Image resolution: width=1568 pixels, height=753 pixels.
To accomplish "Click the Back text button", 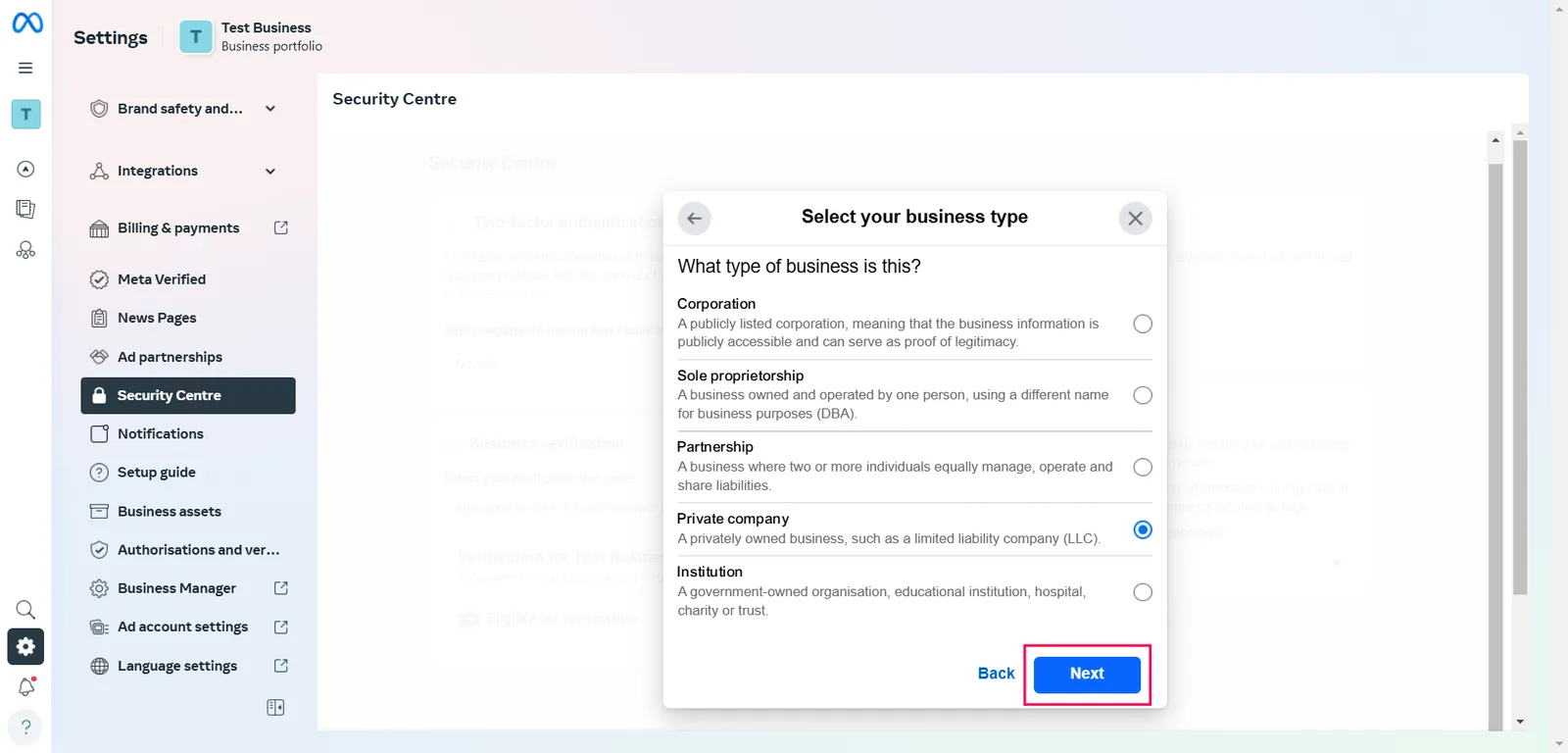I will (x=996, y=674).
